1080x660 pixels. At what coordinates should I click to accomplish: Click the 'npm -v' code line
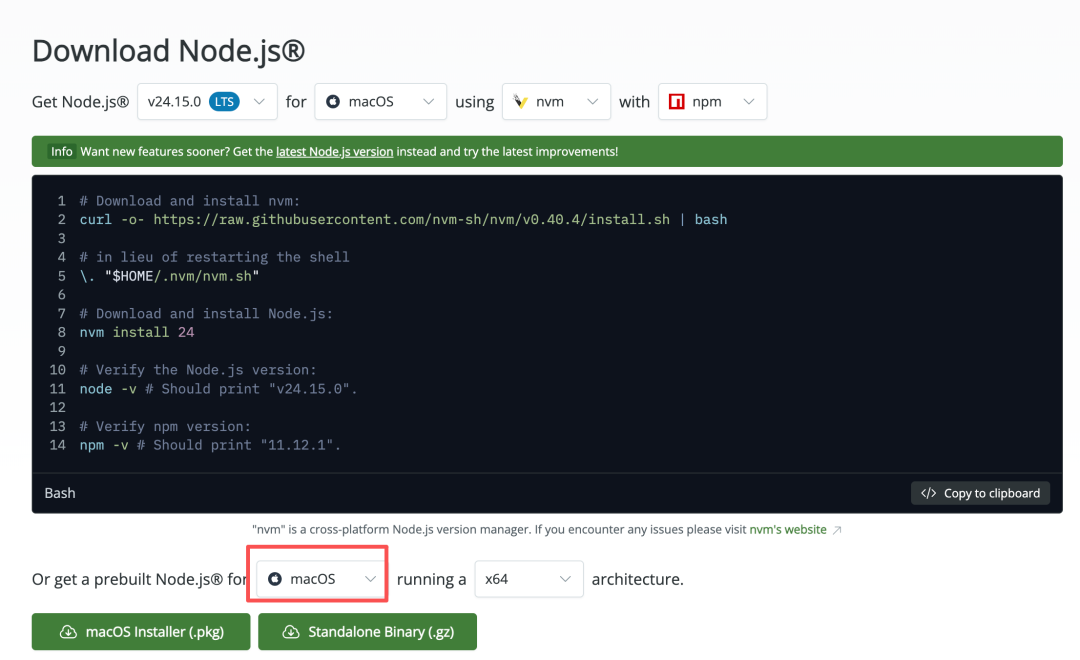point(210,445)
